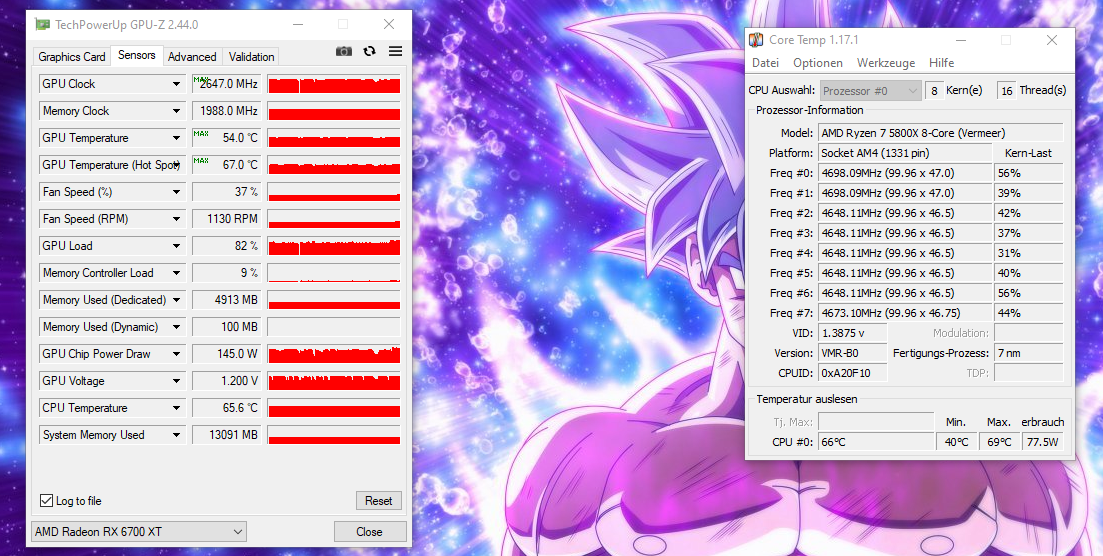
Task: Open the Memory Used (Dedicated) dropdown
Action: pyautogui.click(x=177, y=300)
